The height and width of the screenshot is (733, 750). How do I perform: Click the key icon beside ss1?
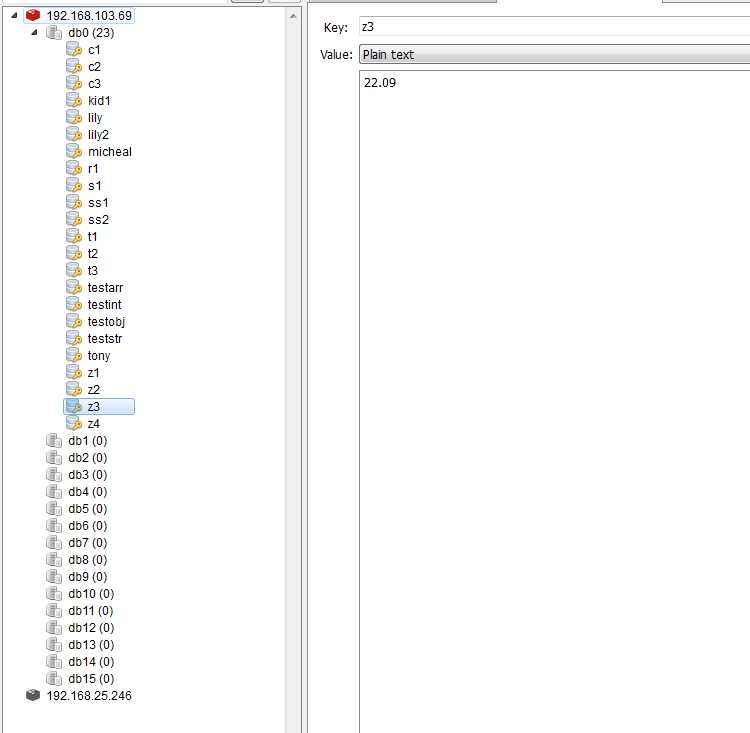pos(74,202)
